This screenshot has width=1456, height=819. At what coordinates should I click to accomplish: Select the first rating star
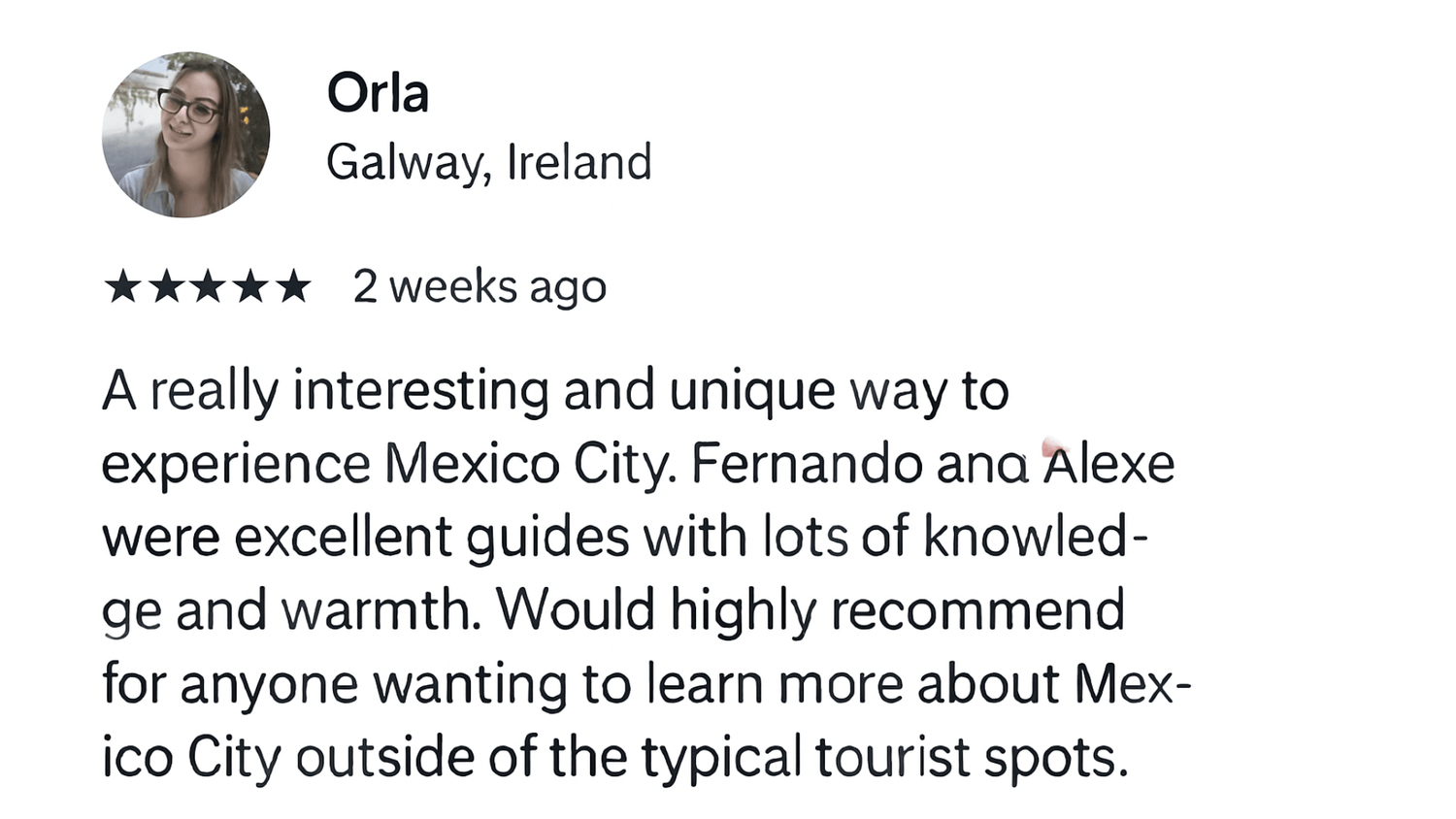tap(122, 287)
